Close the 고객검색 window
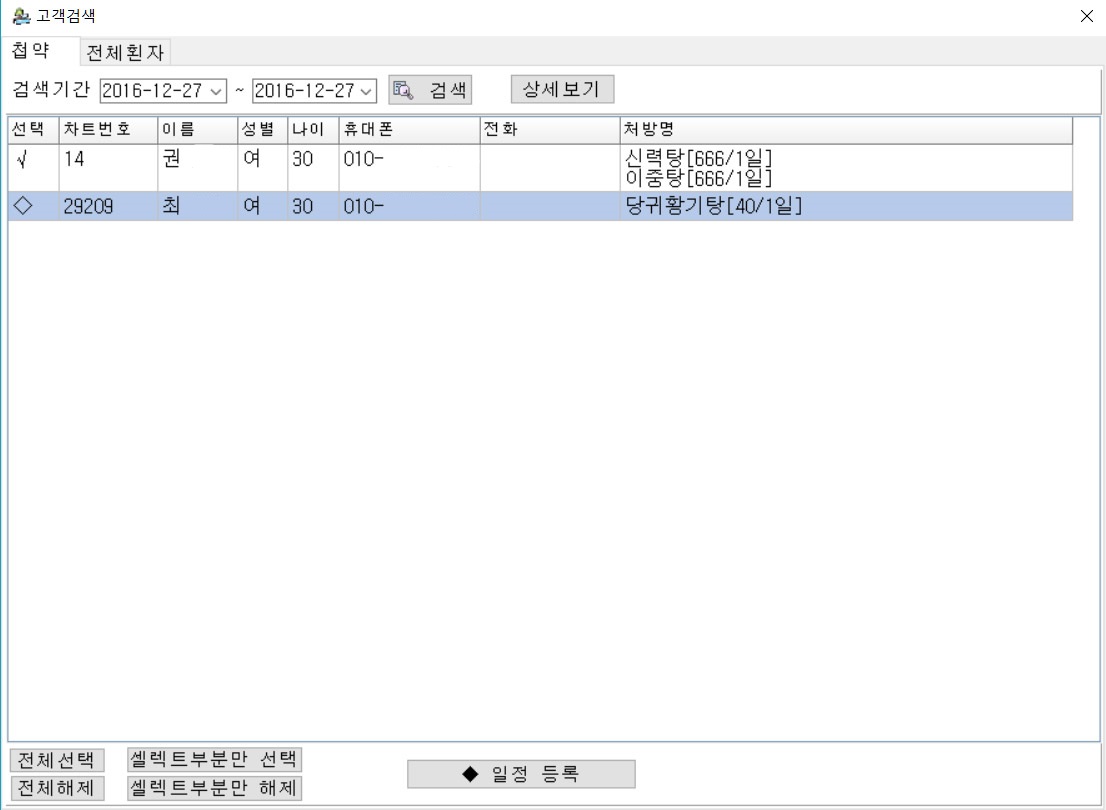 click(1087, 16)
